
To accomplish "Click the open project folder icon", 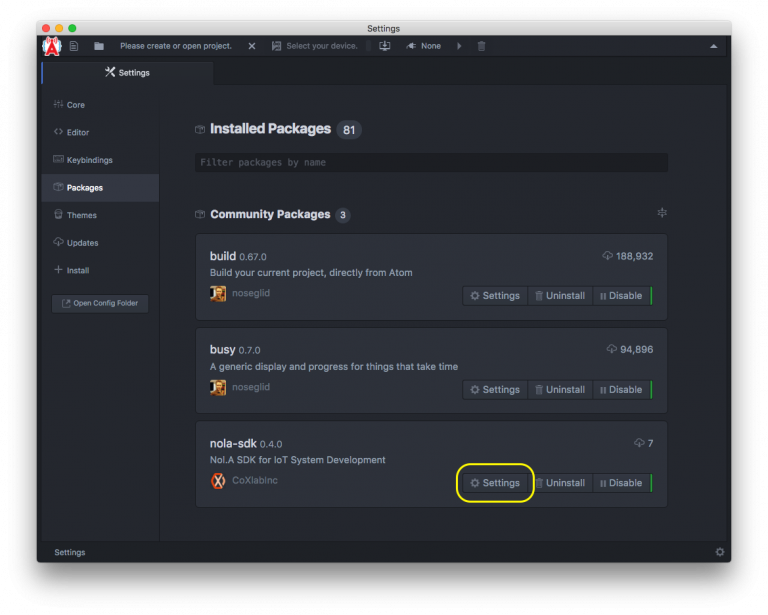I will 99,46.
